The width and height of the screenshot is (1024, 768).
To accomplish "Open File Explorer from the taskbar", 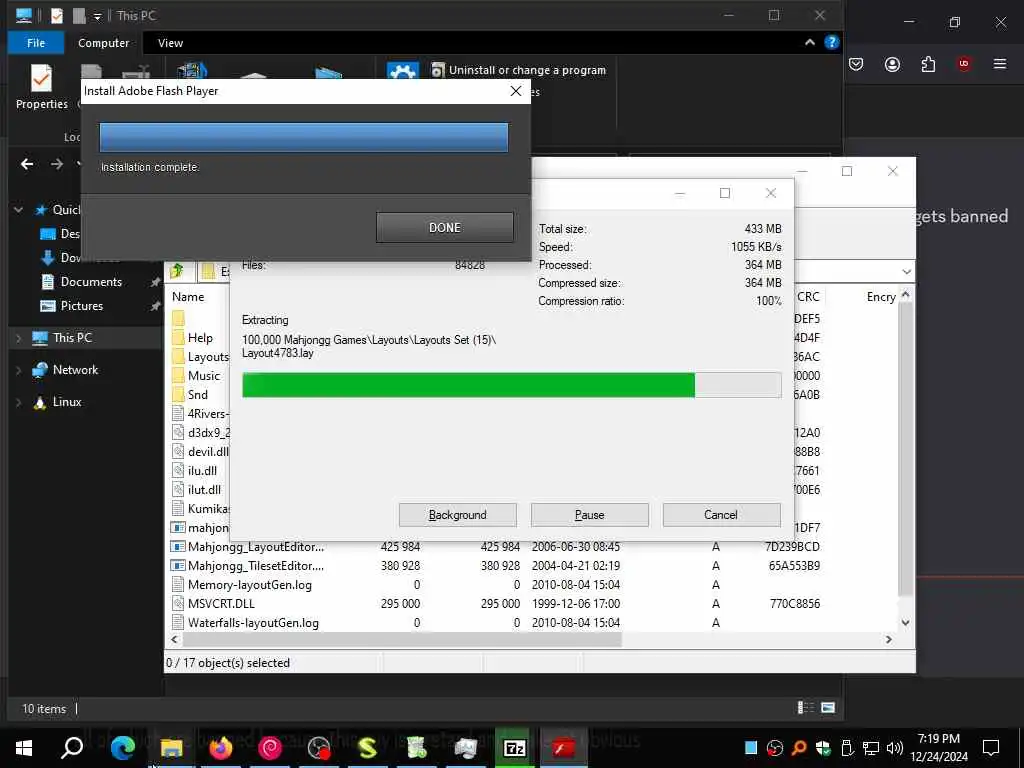I will [171, 748].
